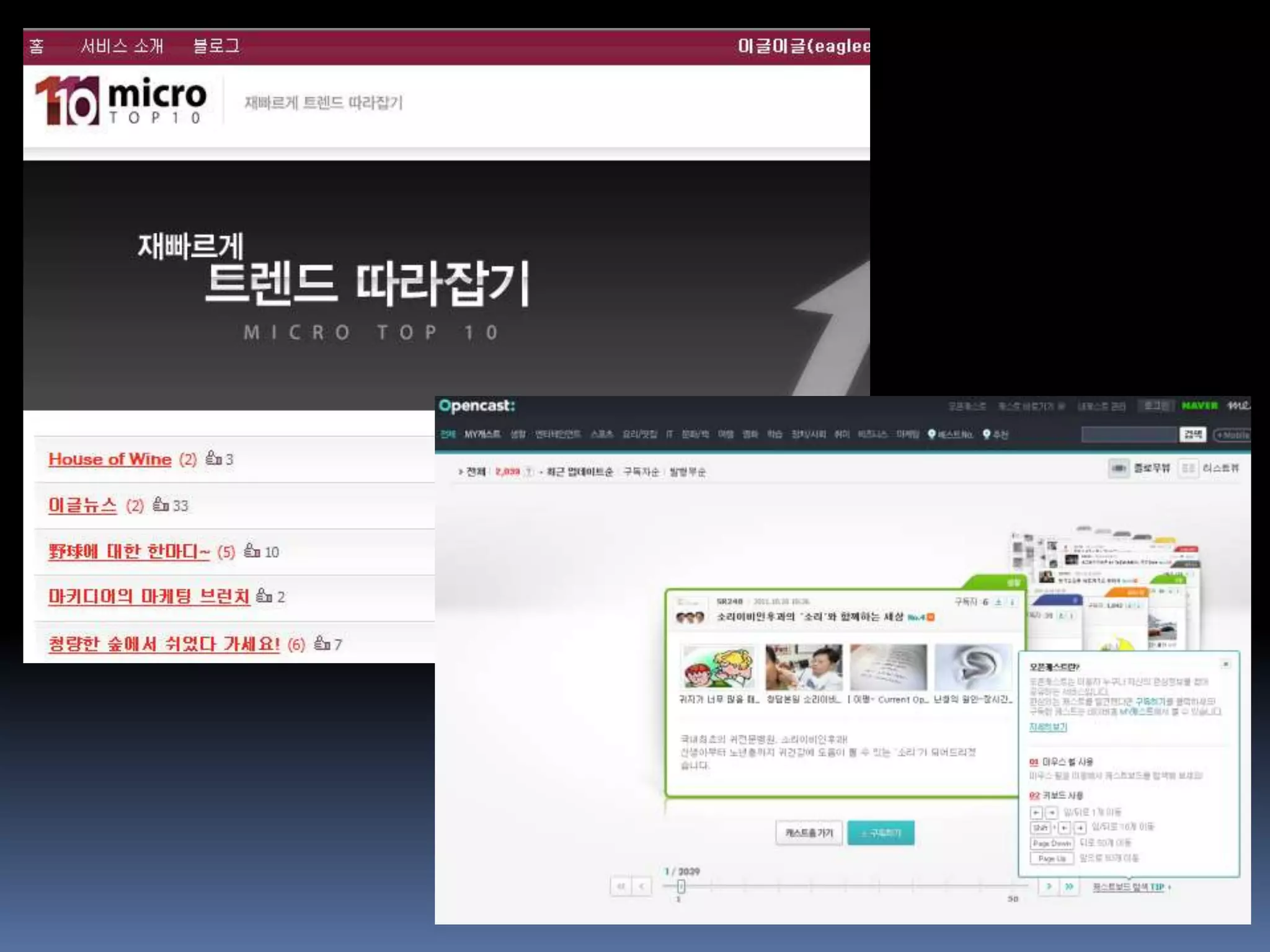Open the 캐스트보드 탐색 TIP expander

point(1131,887)
